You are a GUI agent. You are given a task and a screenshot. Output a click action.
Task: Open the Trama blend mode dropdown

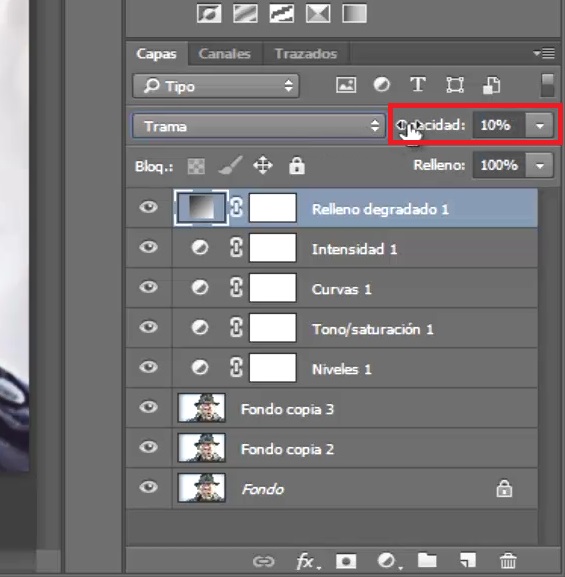(x=259, y=126)
